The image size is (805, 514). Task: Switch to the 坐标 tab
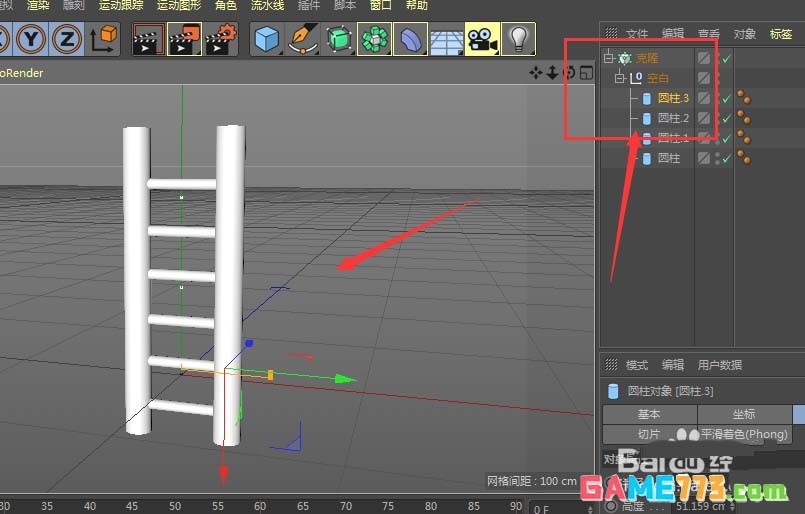pyautogui.click(x=744, y=414)
